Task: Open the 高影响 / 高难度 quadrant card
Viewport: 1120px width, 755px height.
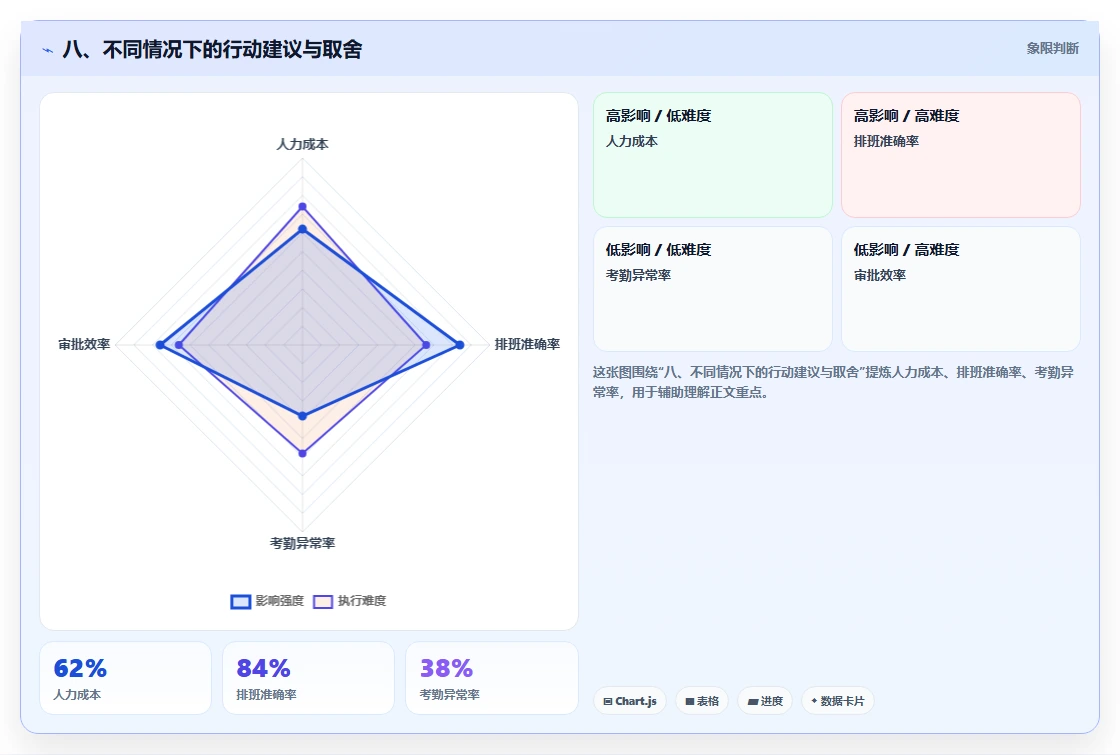Action: tap(961, 155)
